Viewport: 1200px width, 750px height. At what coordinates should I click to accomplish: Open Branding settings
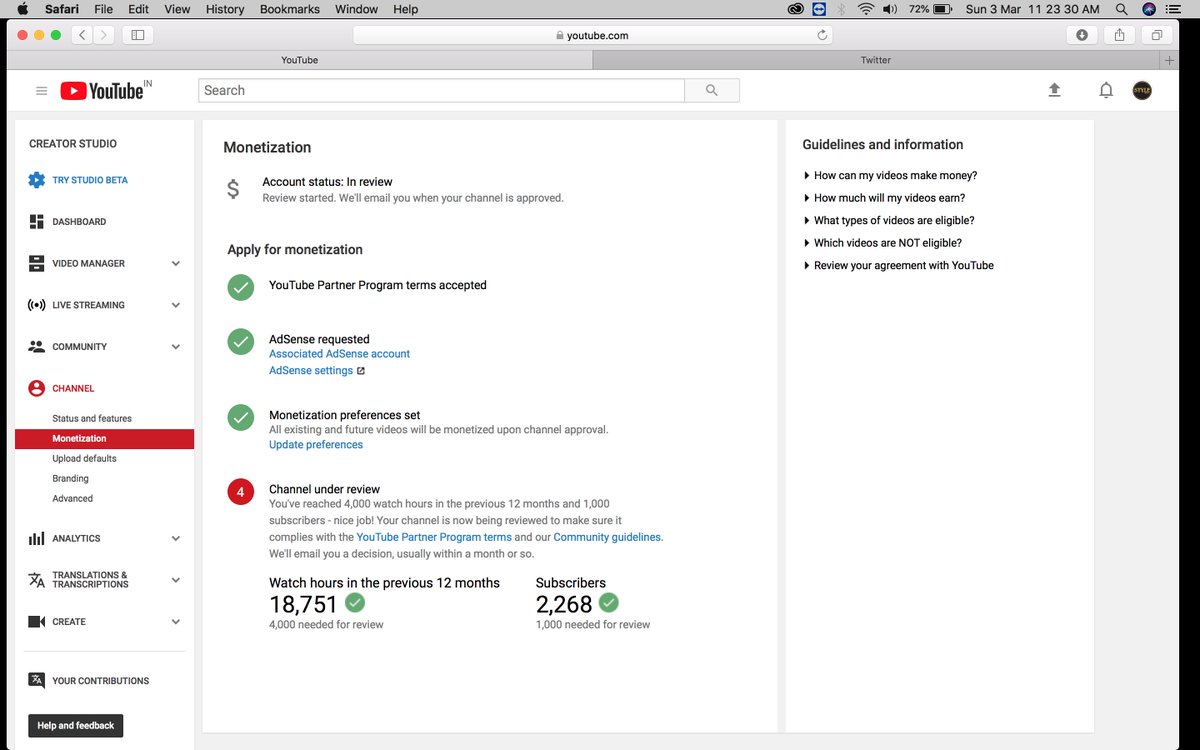tap(70, 478)
